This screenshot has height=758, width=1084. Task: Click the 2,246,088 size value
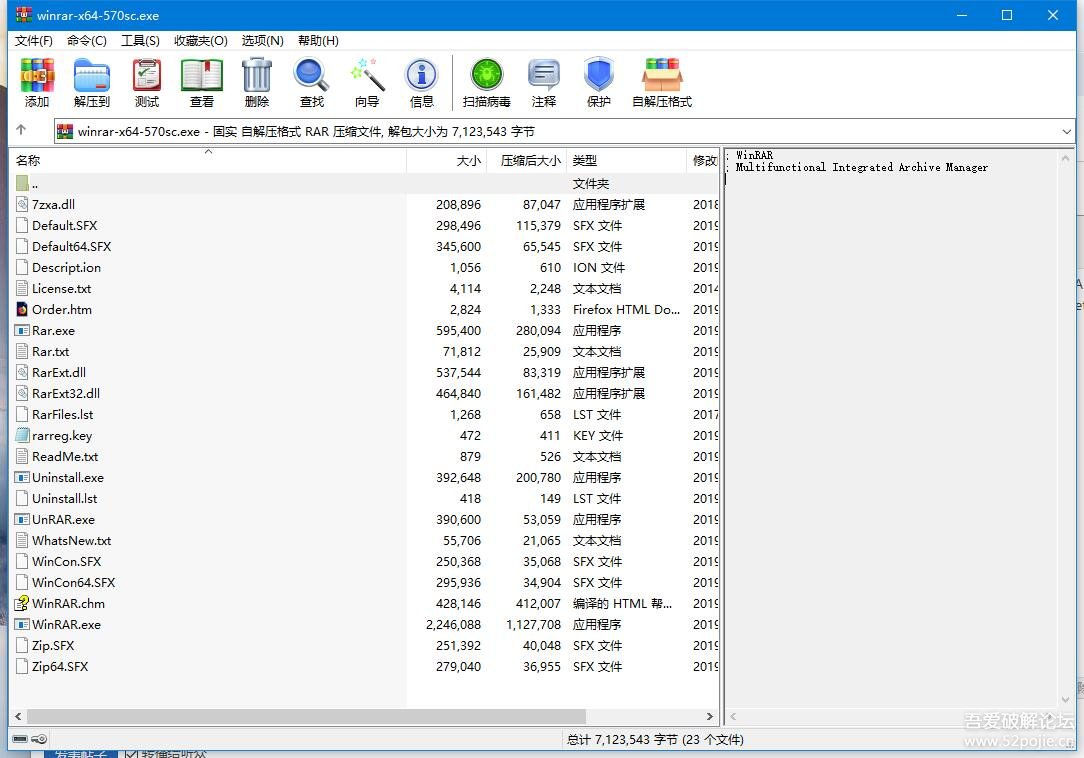tap(454, 625)
